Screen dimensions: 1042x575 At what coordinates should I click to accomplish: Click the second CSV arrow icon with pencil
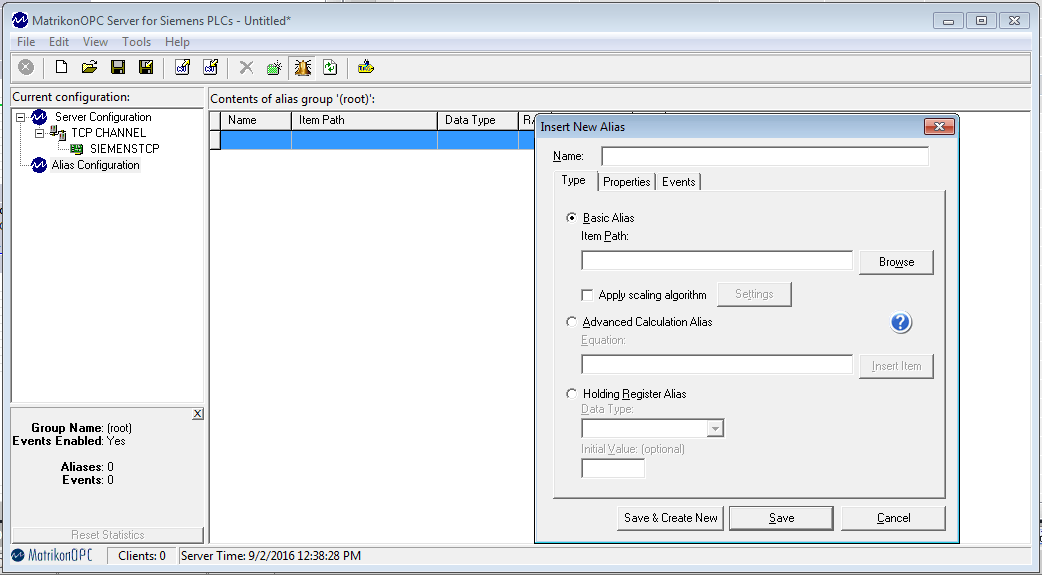pos(210,67)
